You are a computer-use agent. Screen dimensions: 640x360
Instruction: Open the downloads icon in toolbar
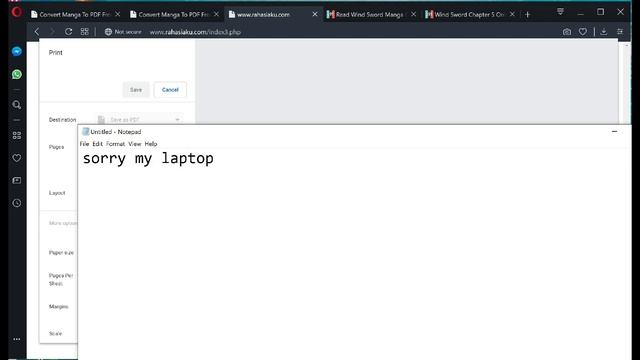[x=604, y=32]
